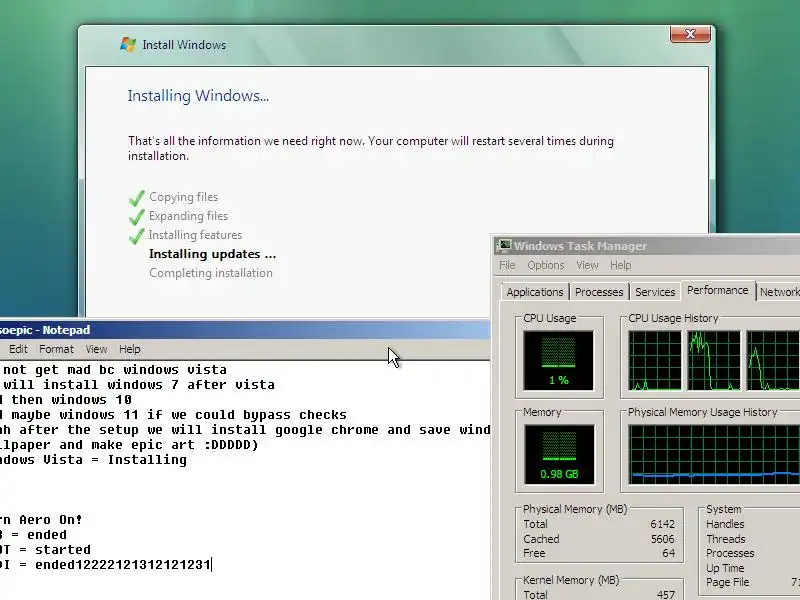Open the View menu in Notepad
Viewport: 800px width, 600px height.
[x=96, y=349]
